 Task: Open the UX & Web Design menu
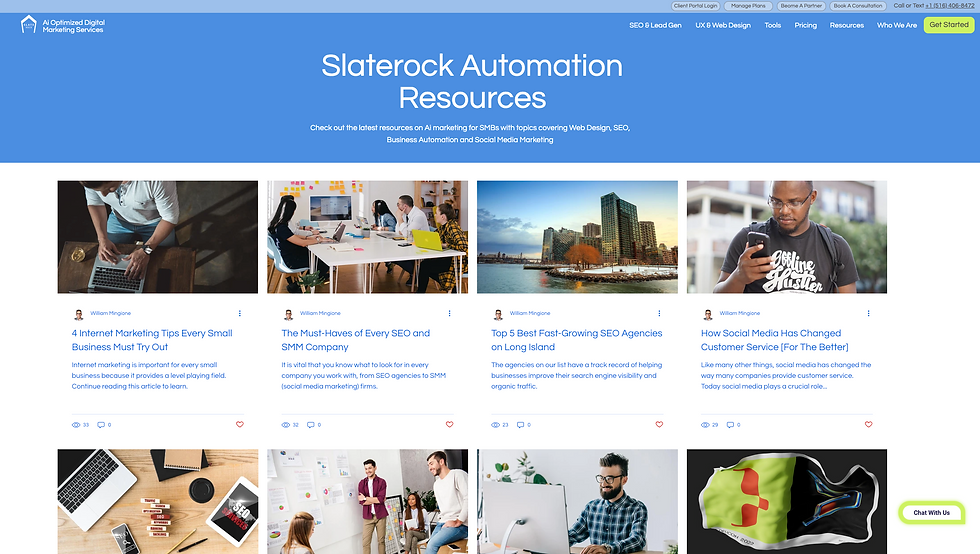pyautogui.click(x=723, y=25)
